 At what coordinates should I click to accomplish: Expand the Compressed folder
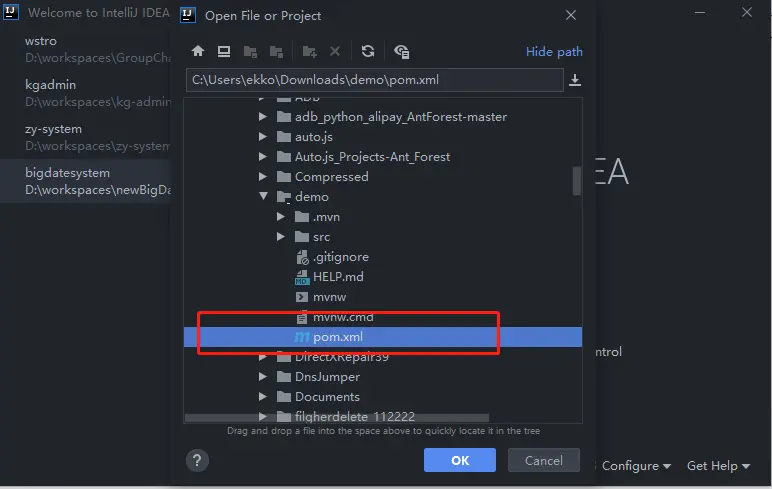pyautogui.click(x=263, y=176)
